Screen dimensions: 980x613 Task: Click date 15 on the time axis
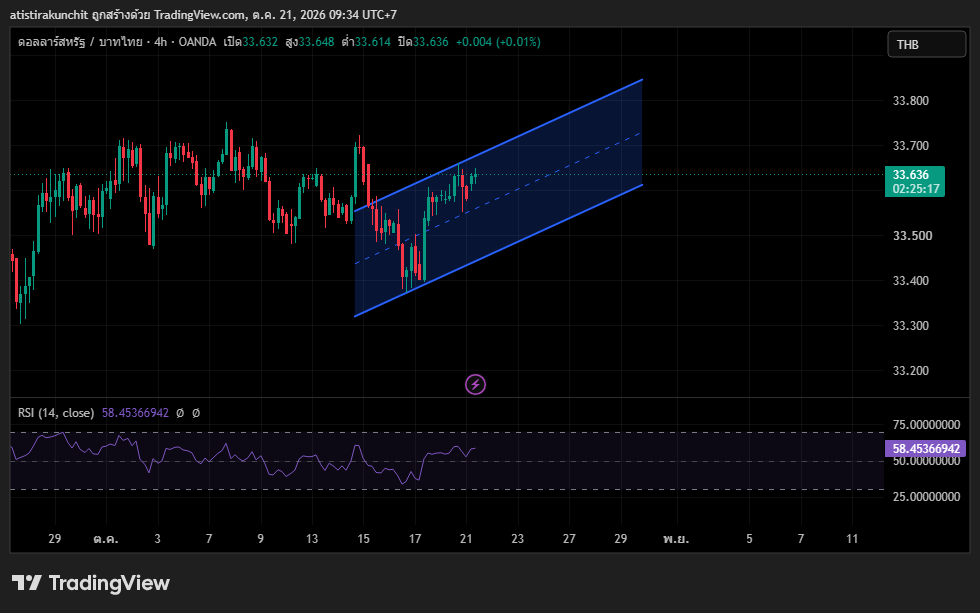click(x=363, y=539)
